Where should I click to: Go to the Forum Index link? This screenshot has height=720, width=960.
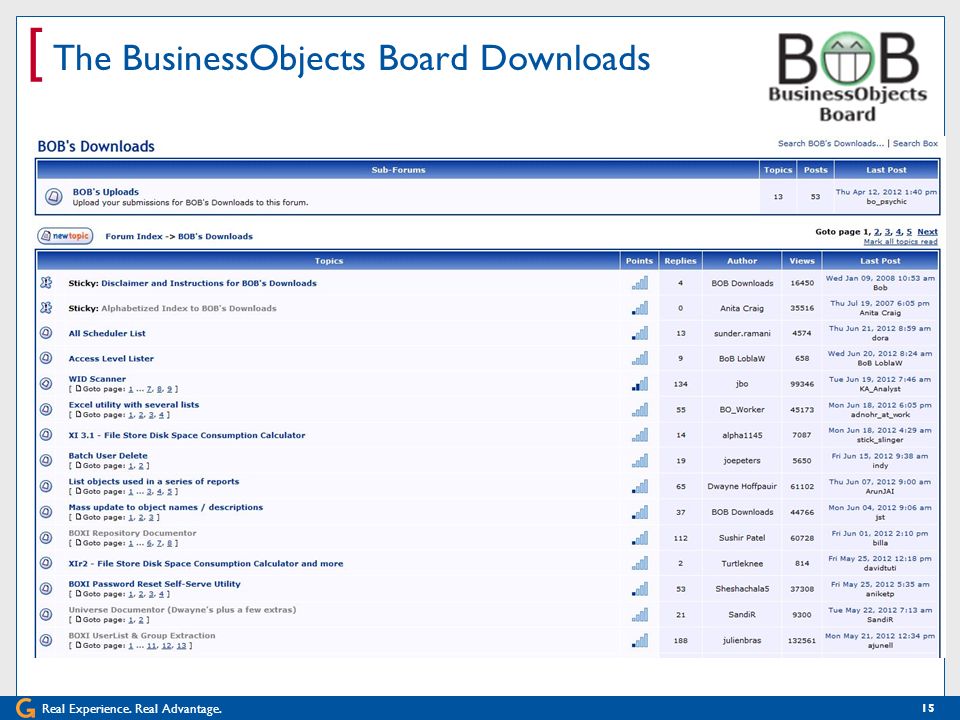pos(134,236)
